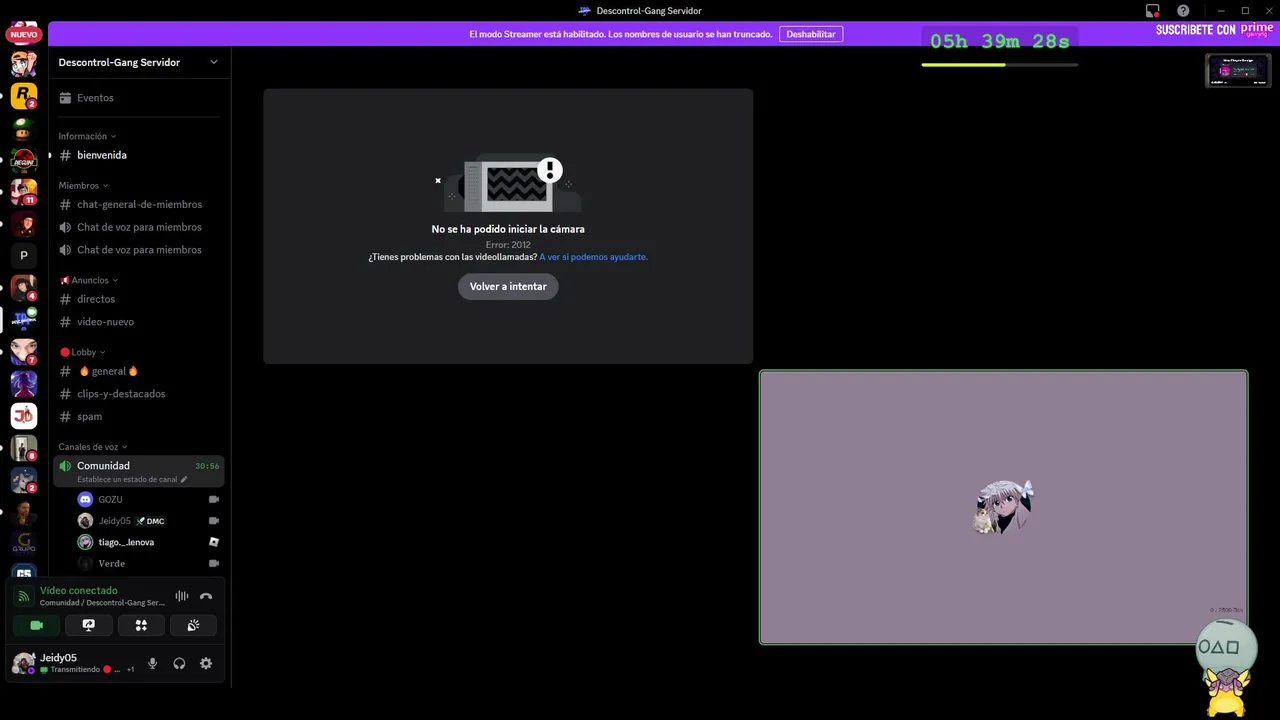This screenshot has height=720, width=1280.
Task: Open the Rockstar 'R' server icon
Action: tap(24, 96)
